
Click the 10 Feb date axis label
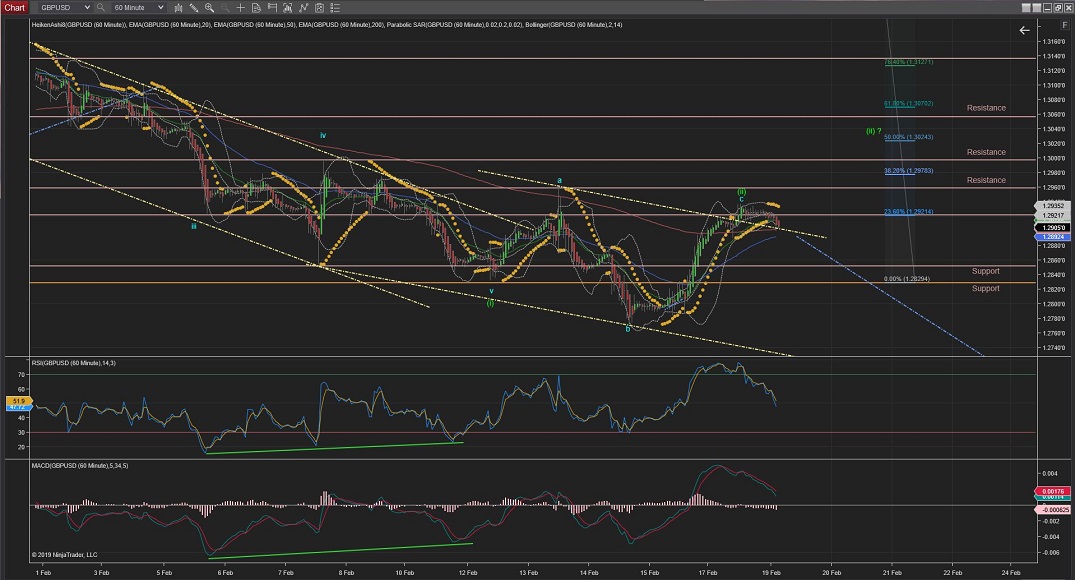coord(404,572)
